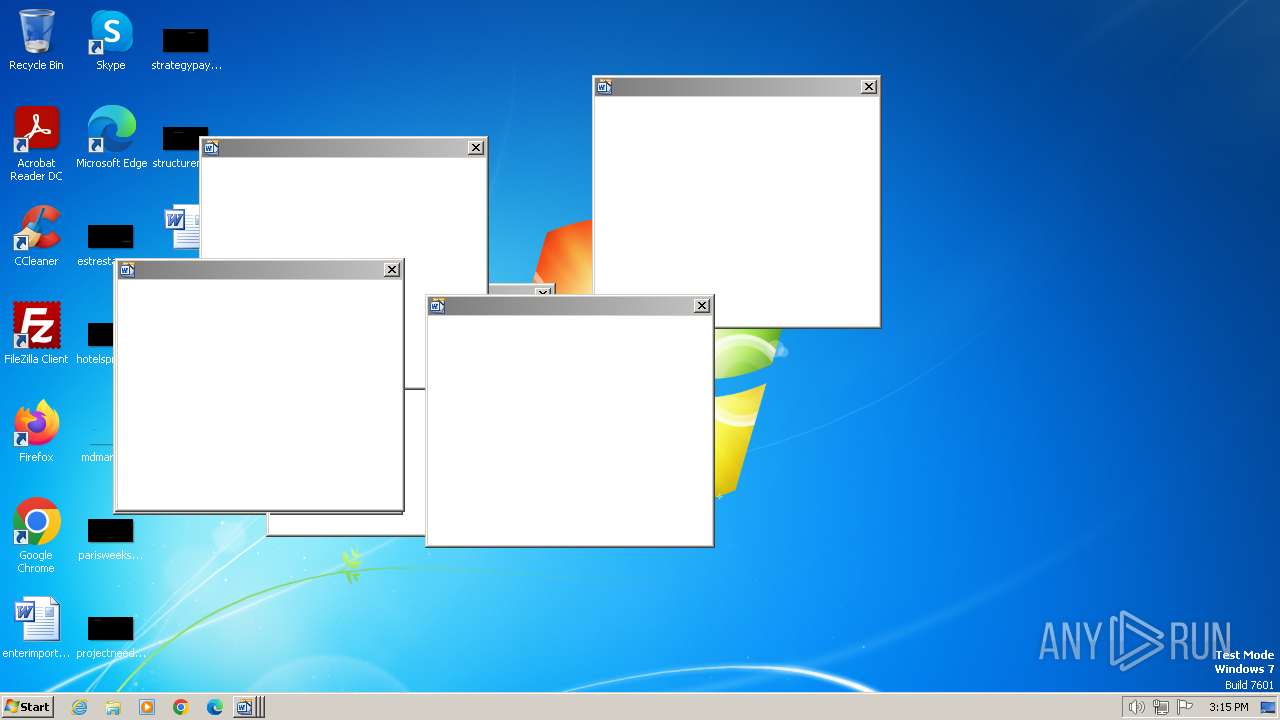Select the parisweeks... desktop file
Viewport: 1280px width, 720px height.
click(110, 538)
